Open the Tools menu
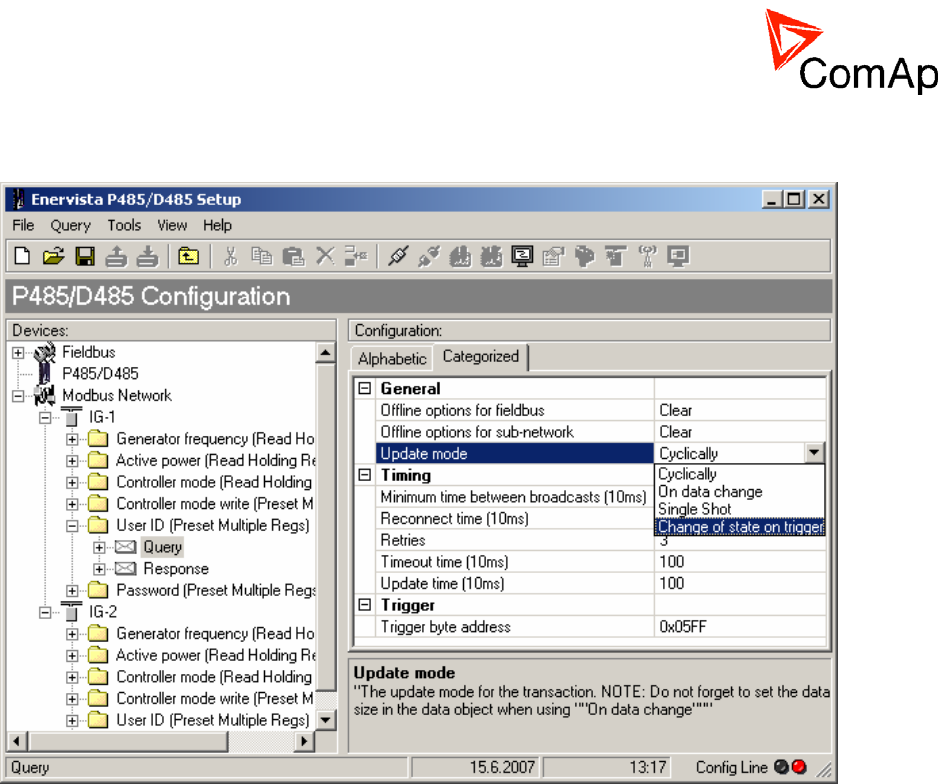 124,225
